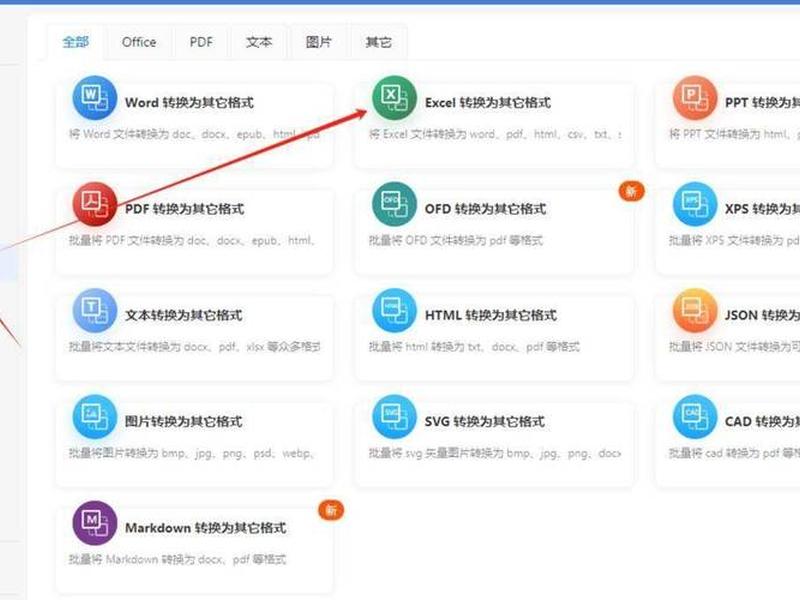Open the OFD conversion icon
This screenshot has height=600, width=800.
(394, 204)
